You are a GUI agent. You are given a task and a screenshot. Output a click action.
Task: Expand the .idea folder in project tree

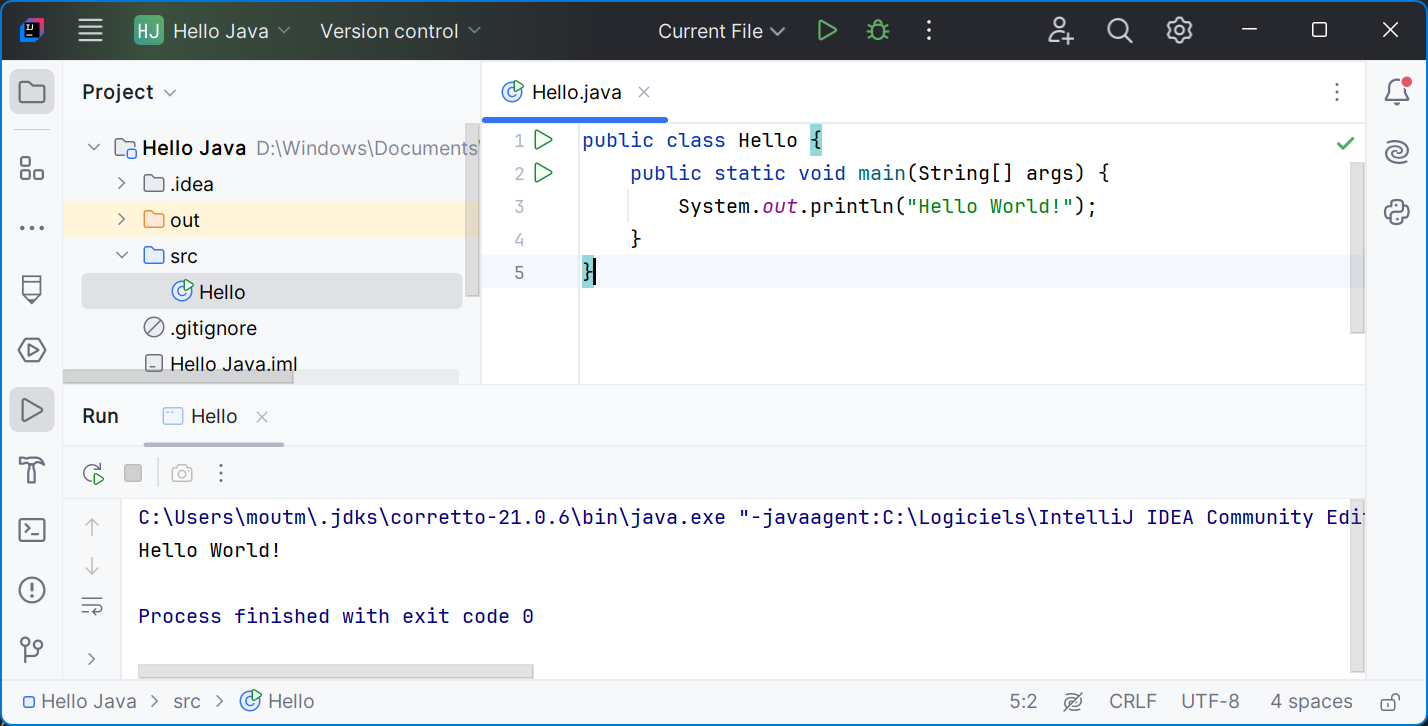tap(122, 184)
